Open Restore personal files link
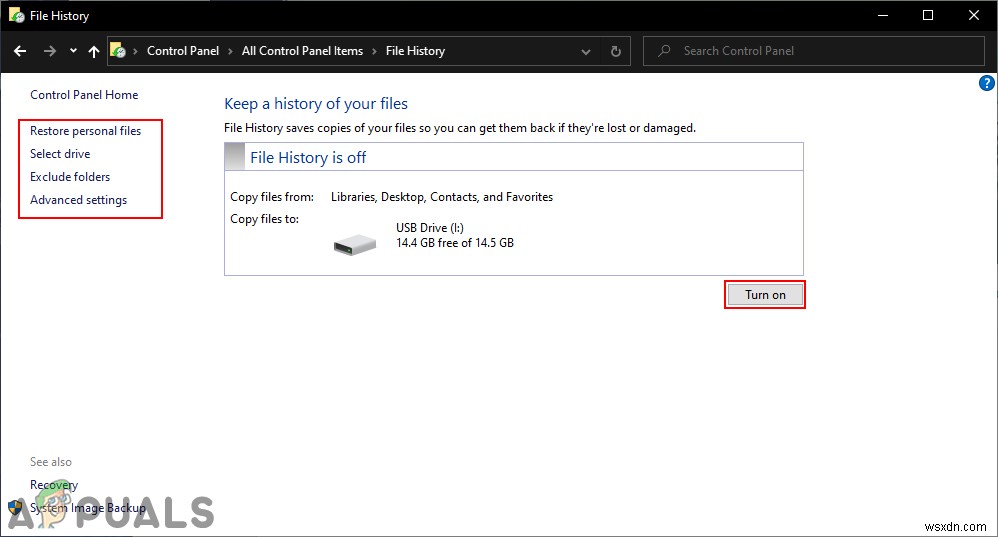 86,131
